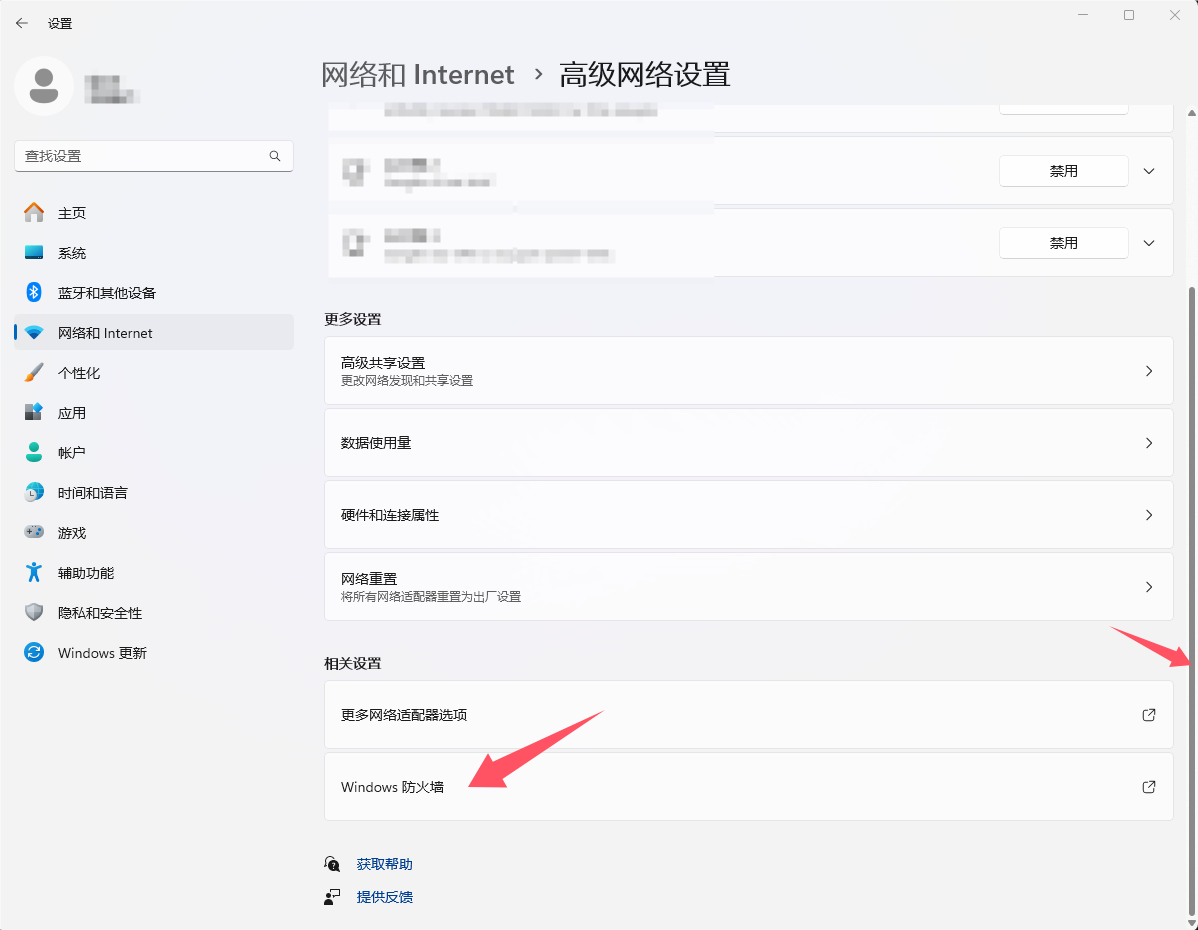This screenshot has width=1198, height=930.
Task: Open Windows 更新 category
Action: [154, 652]
